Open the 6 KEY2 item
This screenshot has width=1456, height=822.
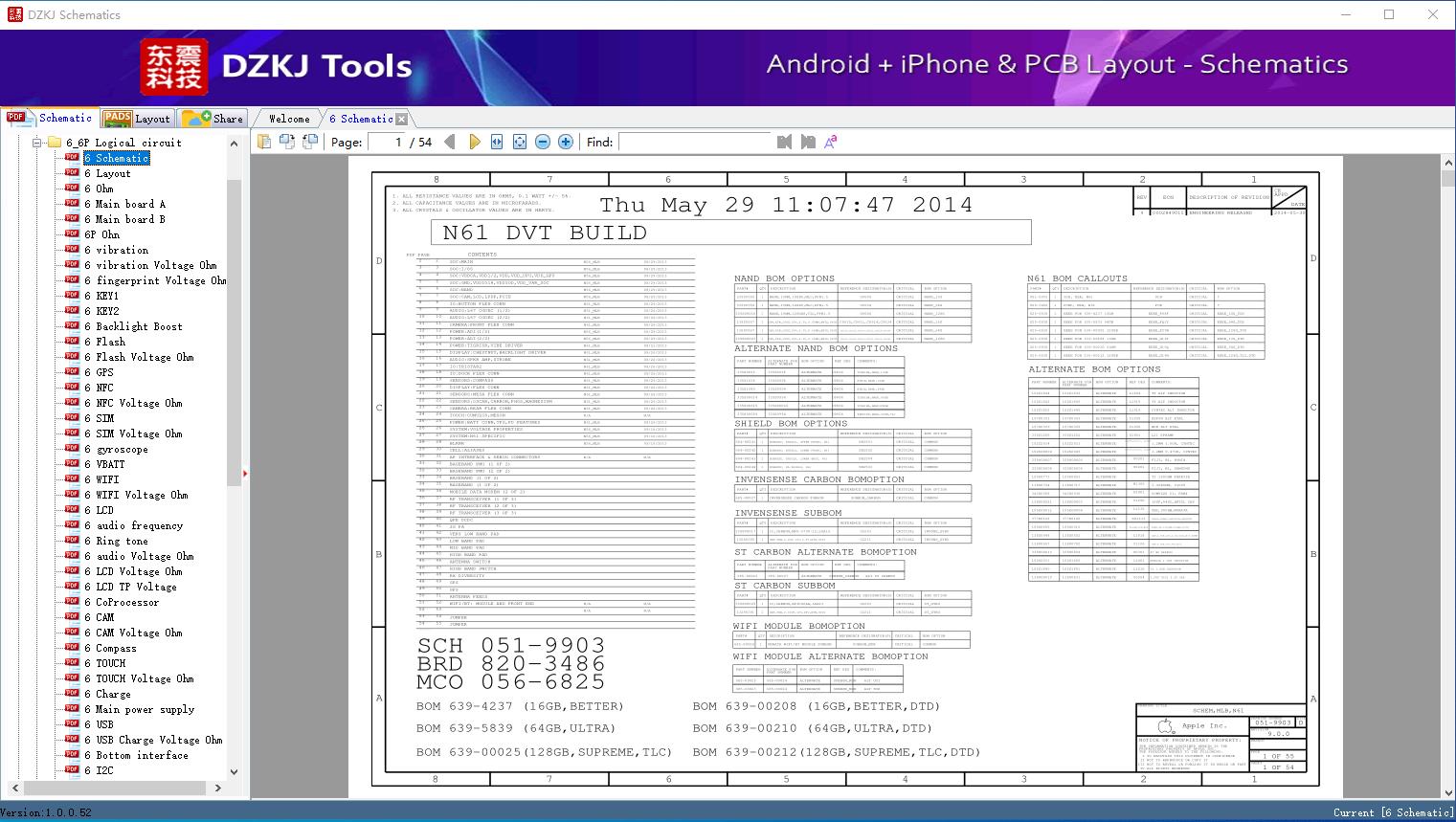(101, 311)
